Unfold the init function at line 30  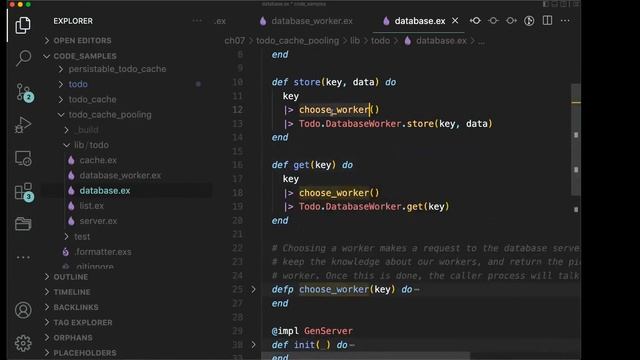click(253, 345)
